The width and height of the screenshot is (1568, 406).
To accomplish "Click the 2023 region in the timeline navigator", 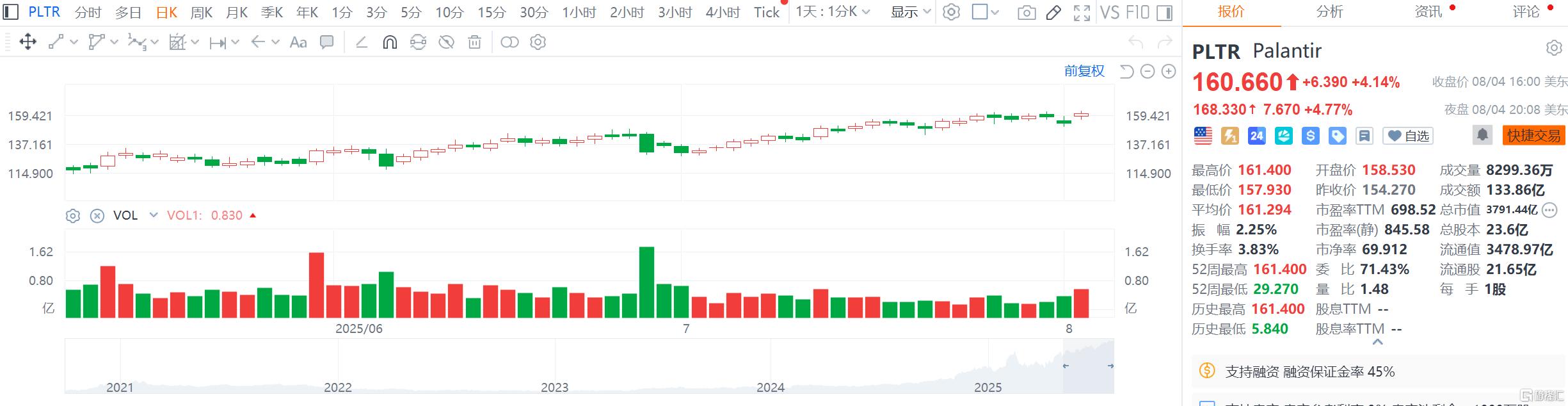I will [x=554, y=387].
